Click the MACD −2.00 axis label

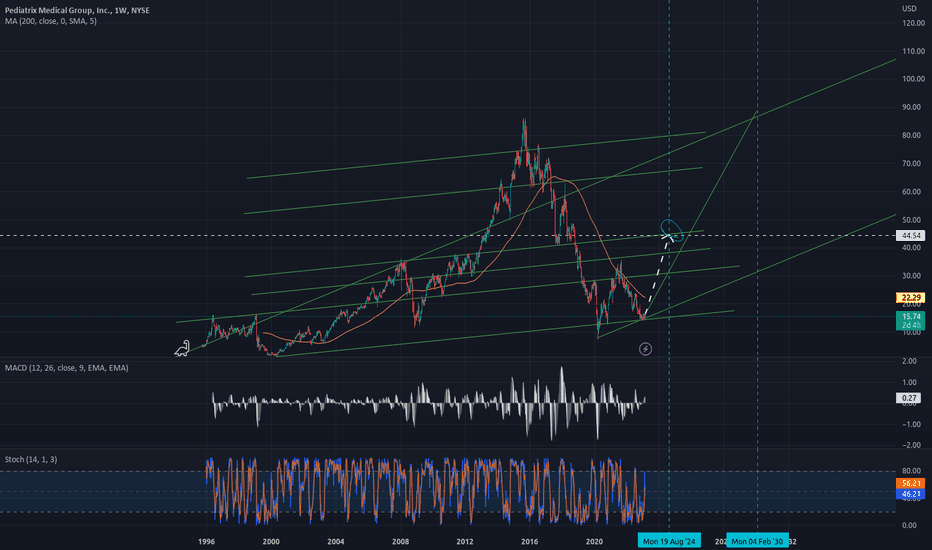click(911, 445)
